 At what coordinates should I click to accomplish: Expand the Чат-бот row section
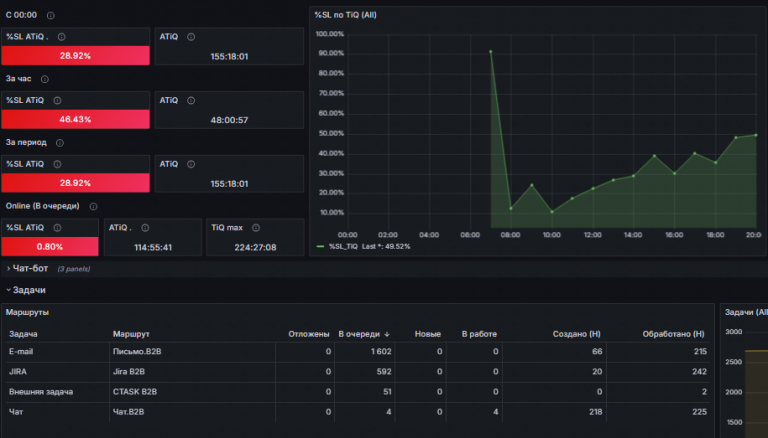(30, 268)
